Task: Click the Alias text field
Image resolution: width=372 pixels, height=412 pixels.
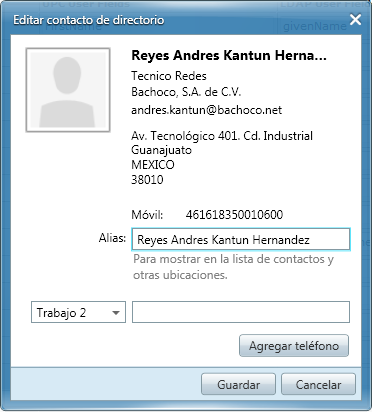Action: pyautogui.click(x=241, y=239)
